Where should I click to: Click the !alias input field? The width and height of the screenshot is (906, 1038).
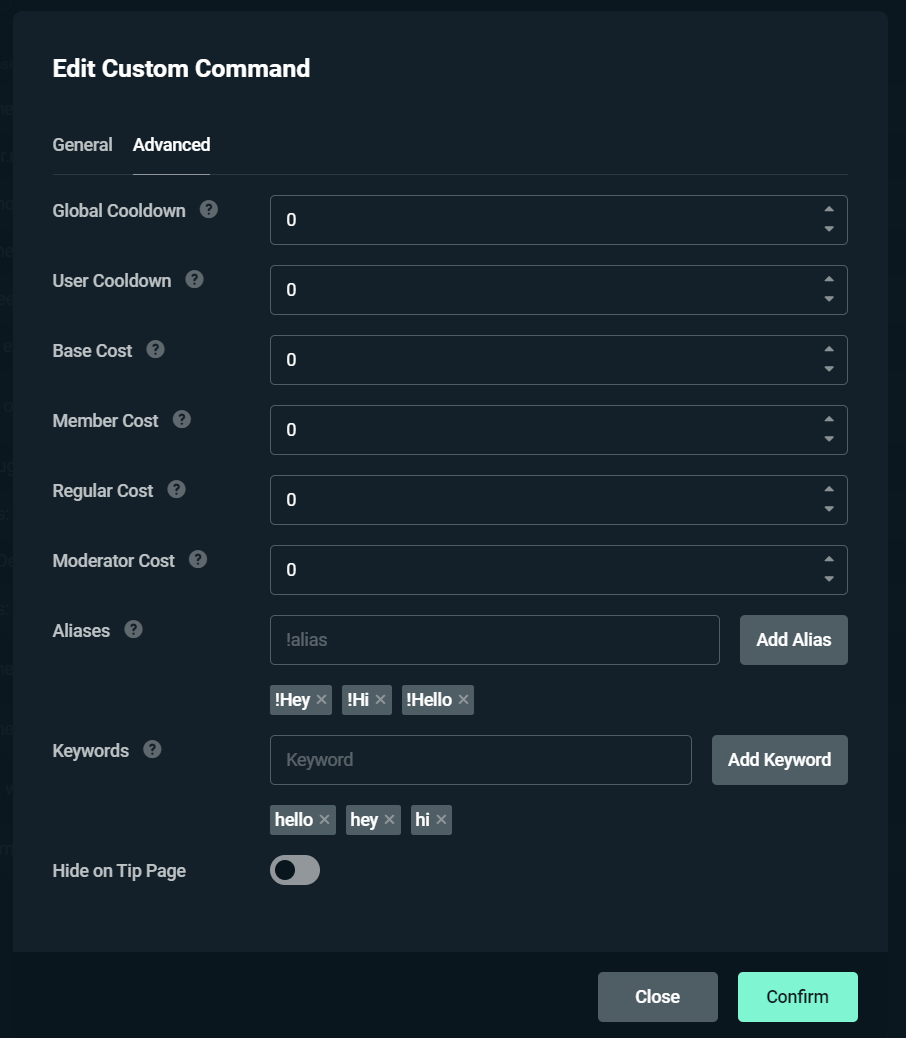[x=494, y=640]
